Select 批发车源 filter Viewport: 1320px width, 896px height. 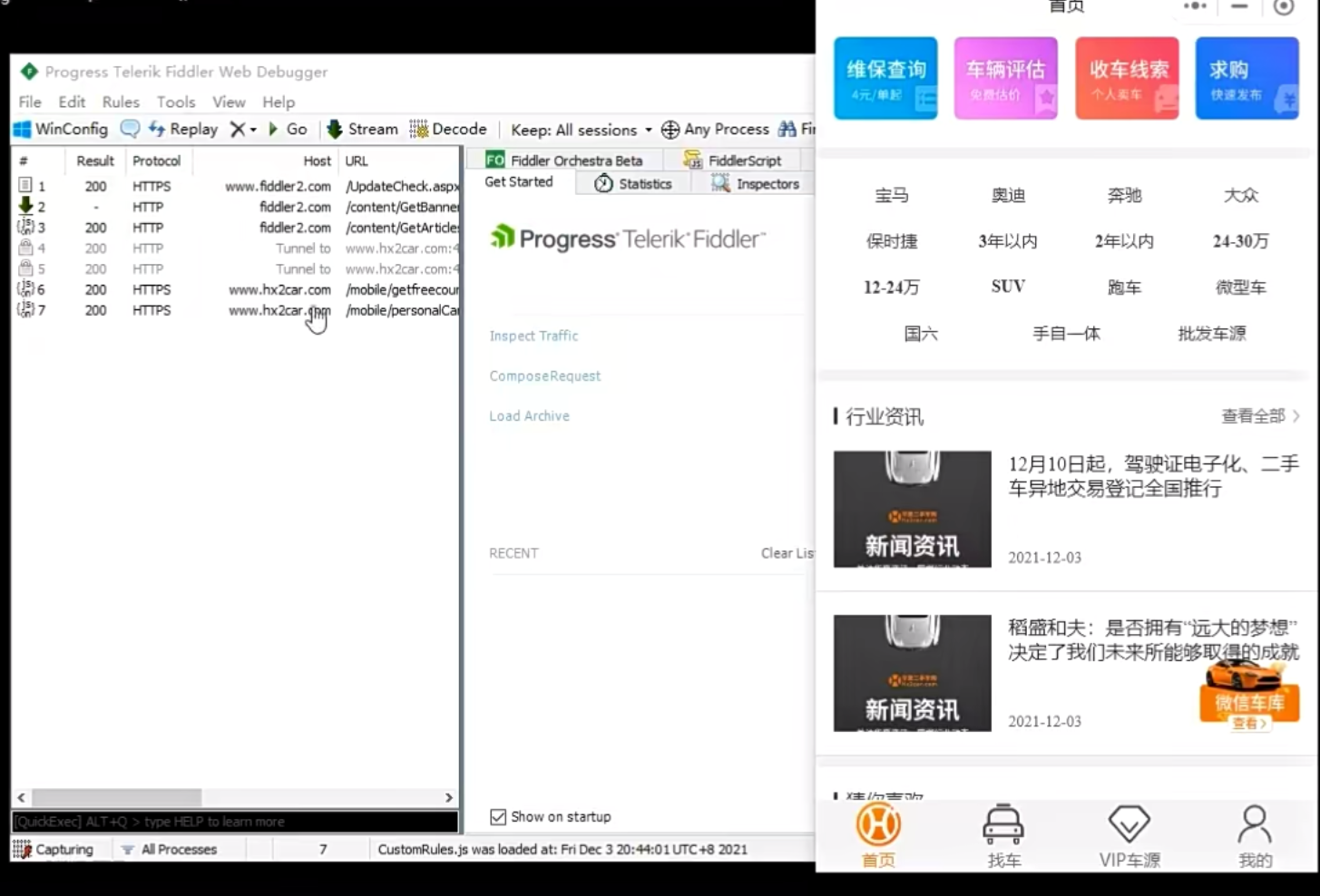point(1211,334)
